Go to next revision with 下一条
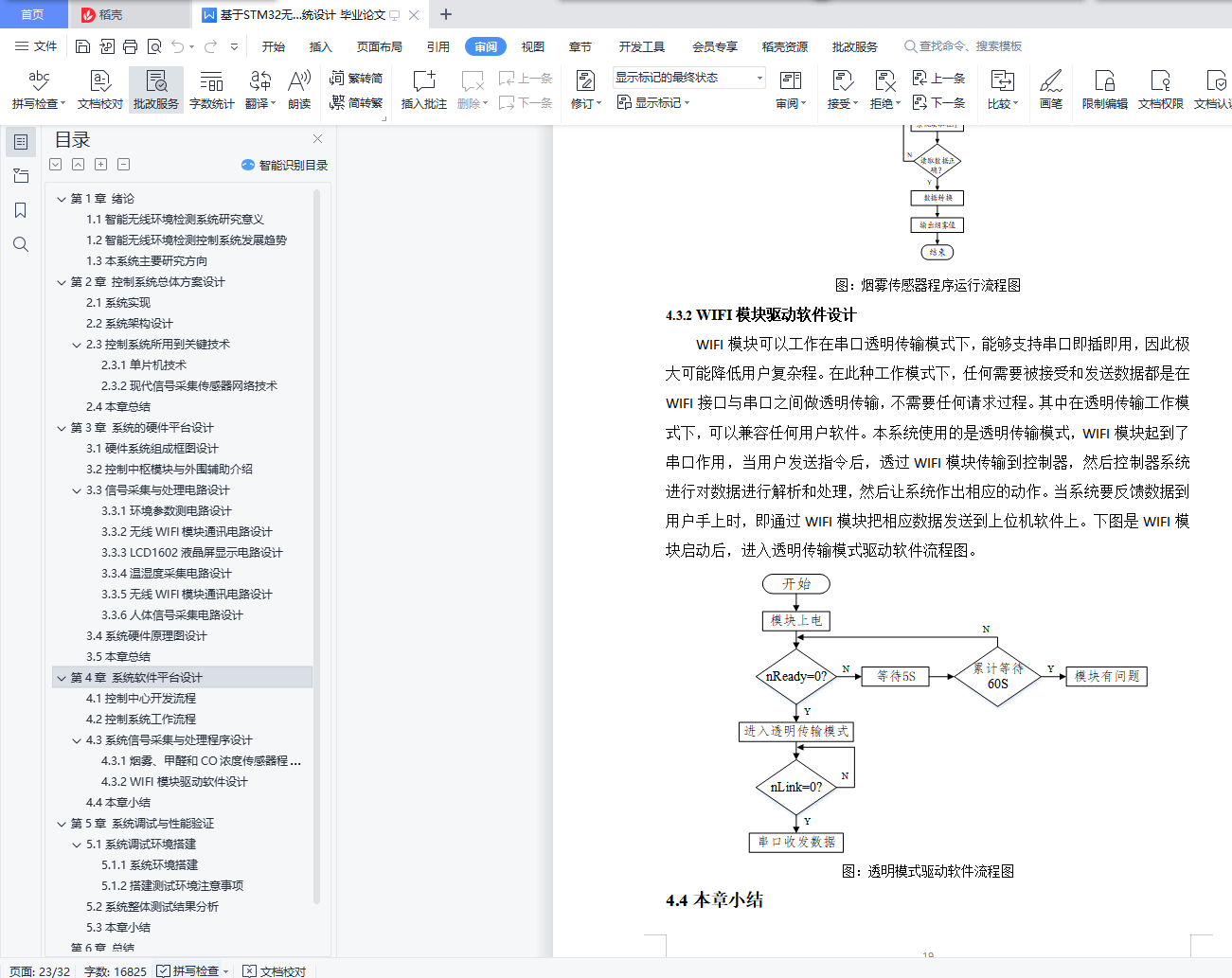This screenshot has width=1232, height=978. pyautogui.click(x=939, y=102)
